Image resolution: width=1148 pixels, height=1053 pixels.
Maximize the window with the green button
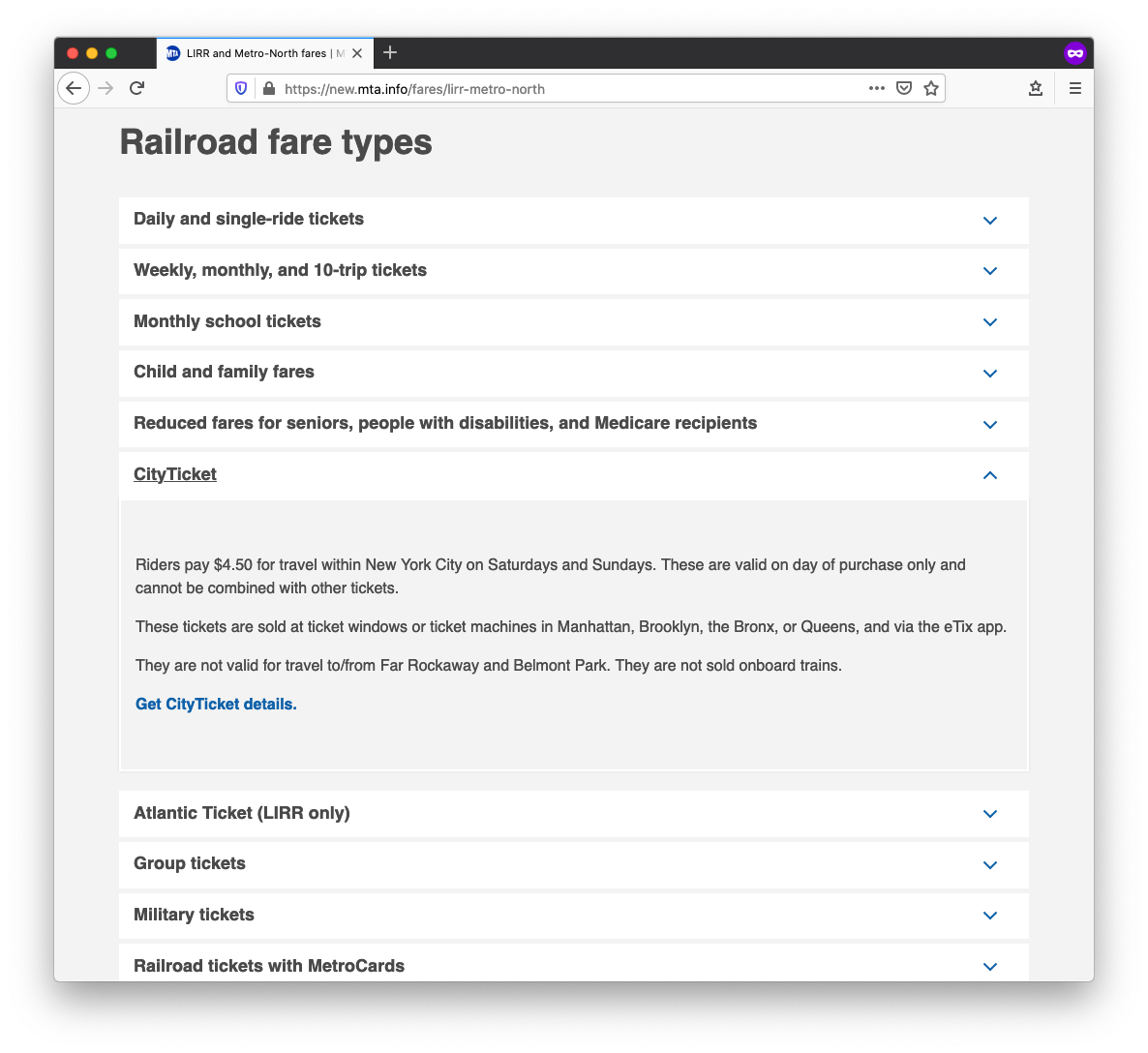(111, 52)
